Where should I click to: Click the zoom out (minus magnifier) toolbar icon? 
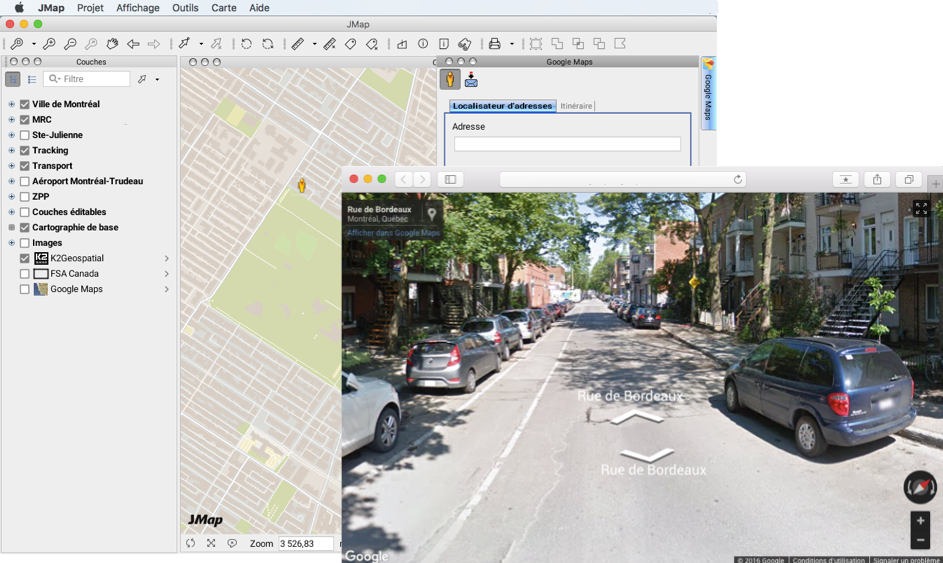pos(70,44)
